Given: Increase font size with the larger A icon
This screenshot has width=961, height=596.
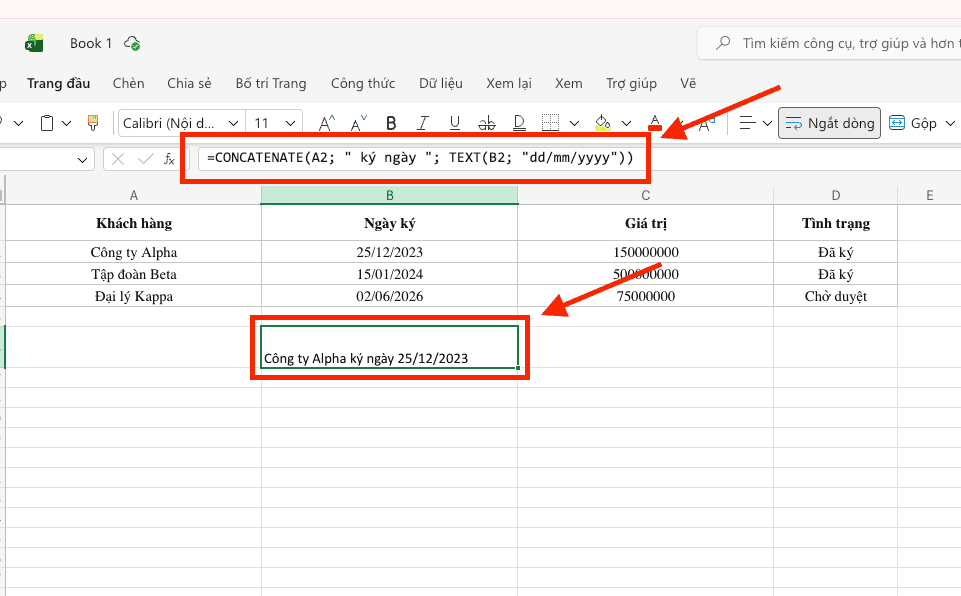Looking at the screenshot, I should pos(327,123).
